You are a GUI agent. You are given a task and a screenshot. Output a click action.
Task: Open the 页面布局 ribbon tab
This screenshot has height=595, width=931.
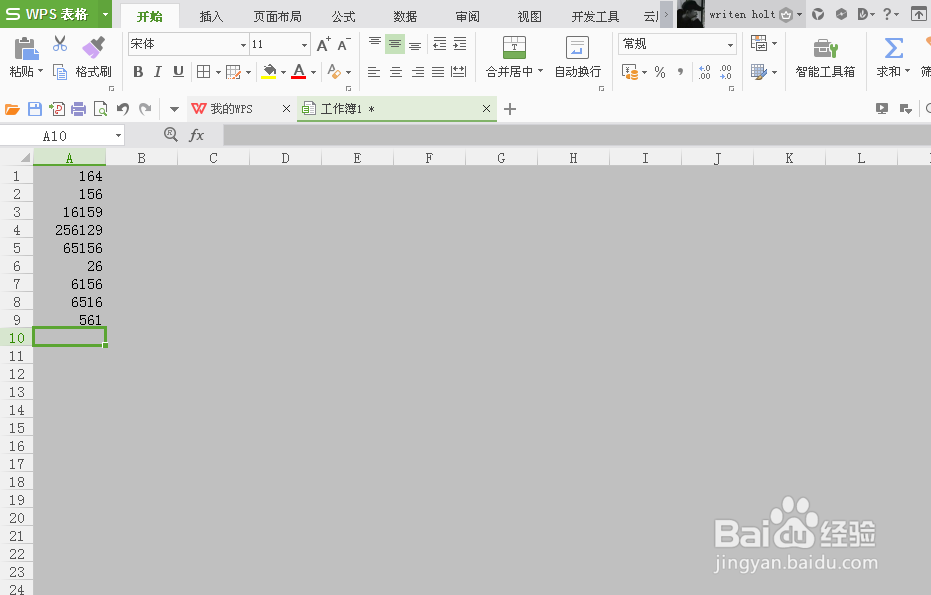[x=277, y=16]
